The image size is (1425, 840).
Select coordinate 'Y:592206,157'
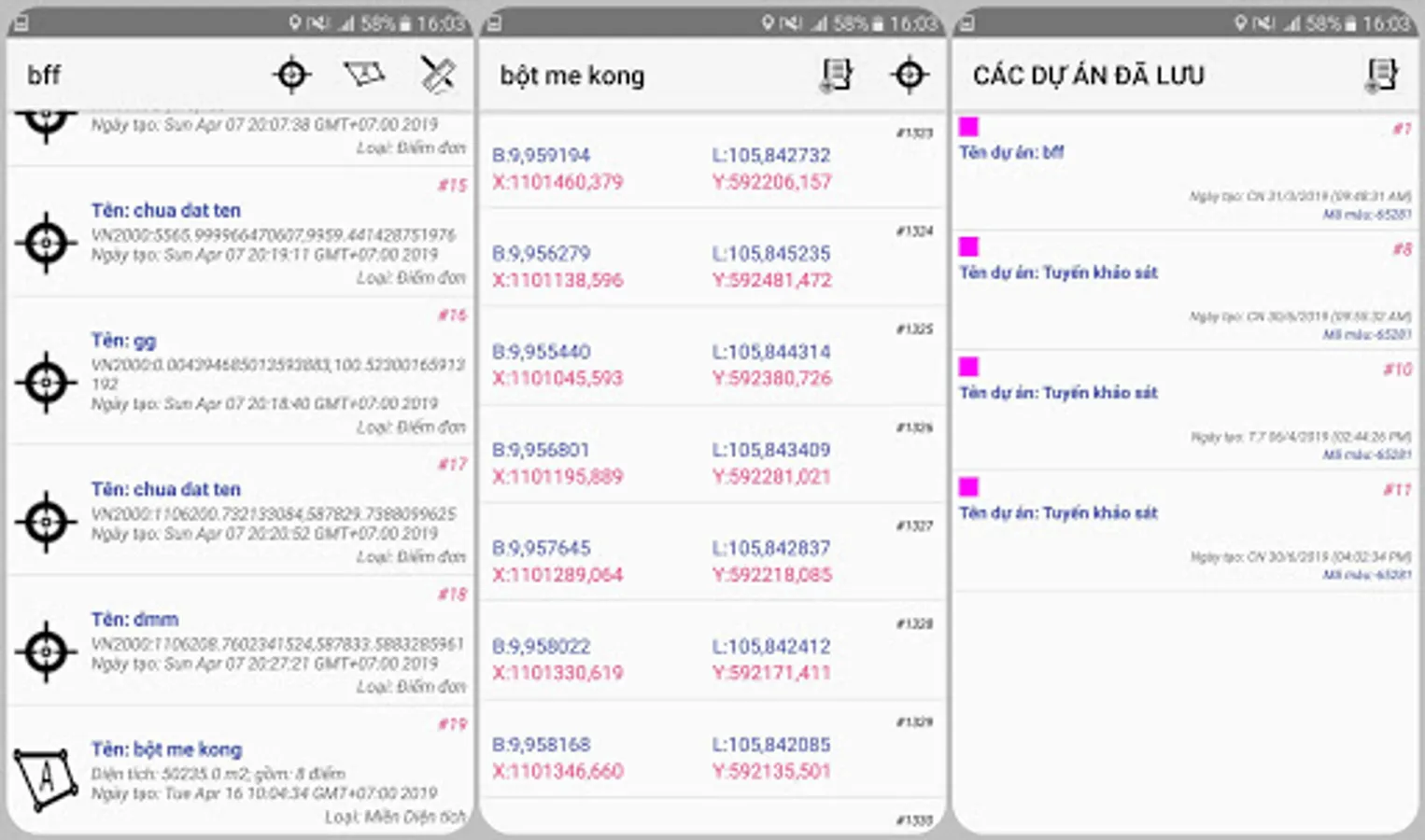(x=771, y=182)
